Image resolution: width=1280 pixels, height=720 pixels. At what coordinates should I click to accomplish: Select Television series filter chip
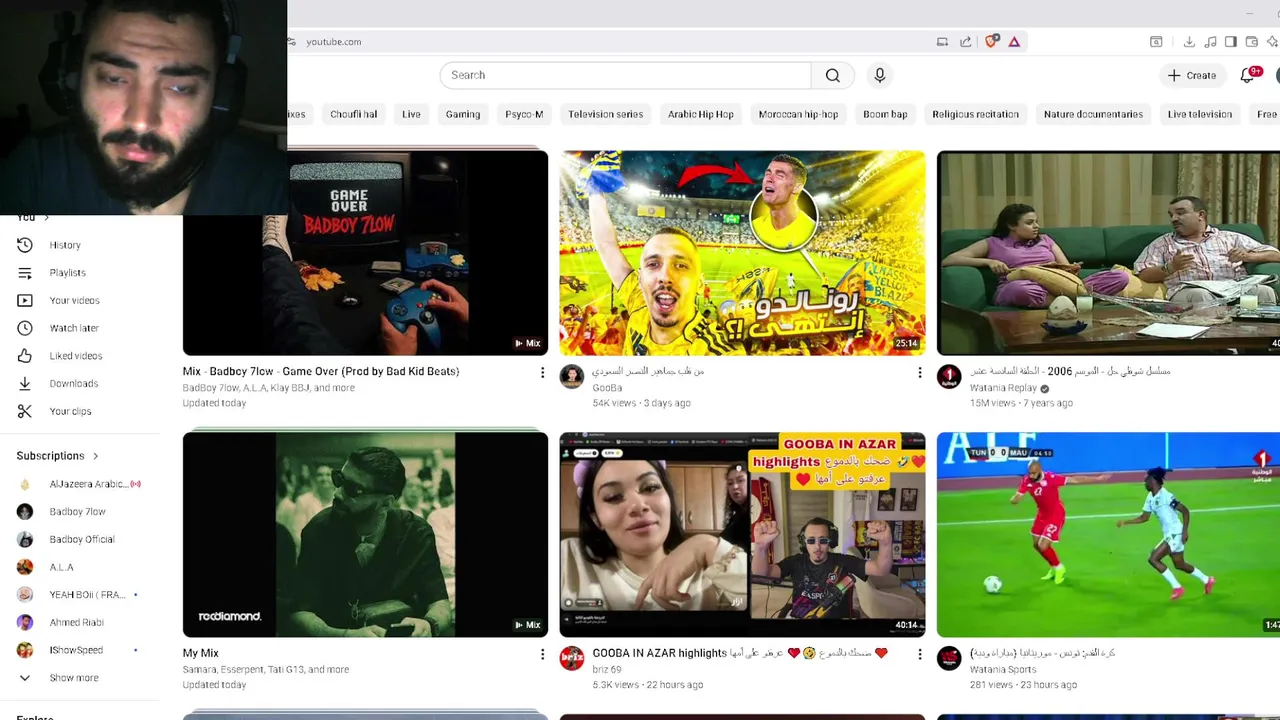(x=605, y=114)
